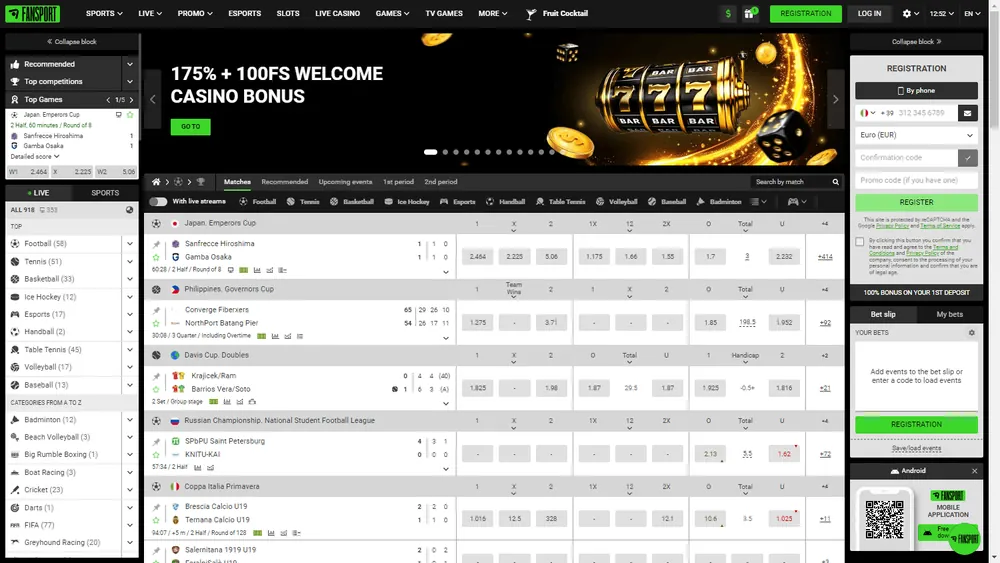Open the SPORTS menu dropdown
The image size is (1000, 563).
point(104,13)
